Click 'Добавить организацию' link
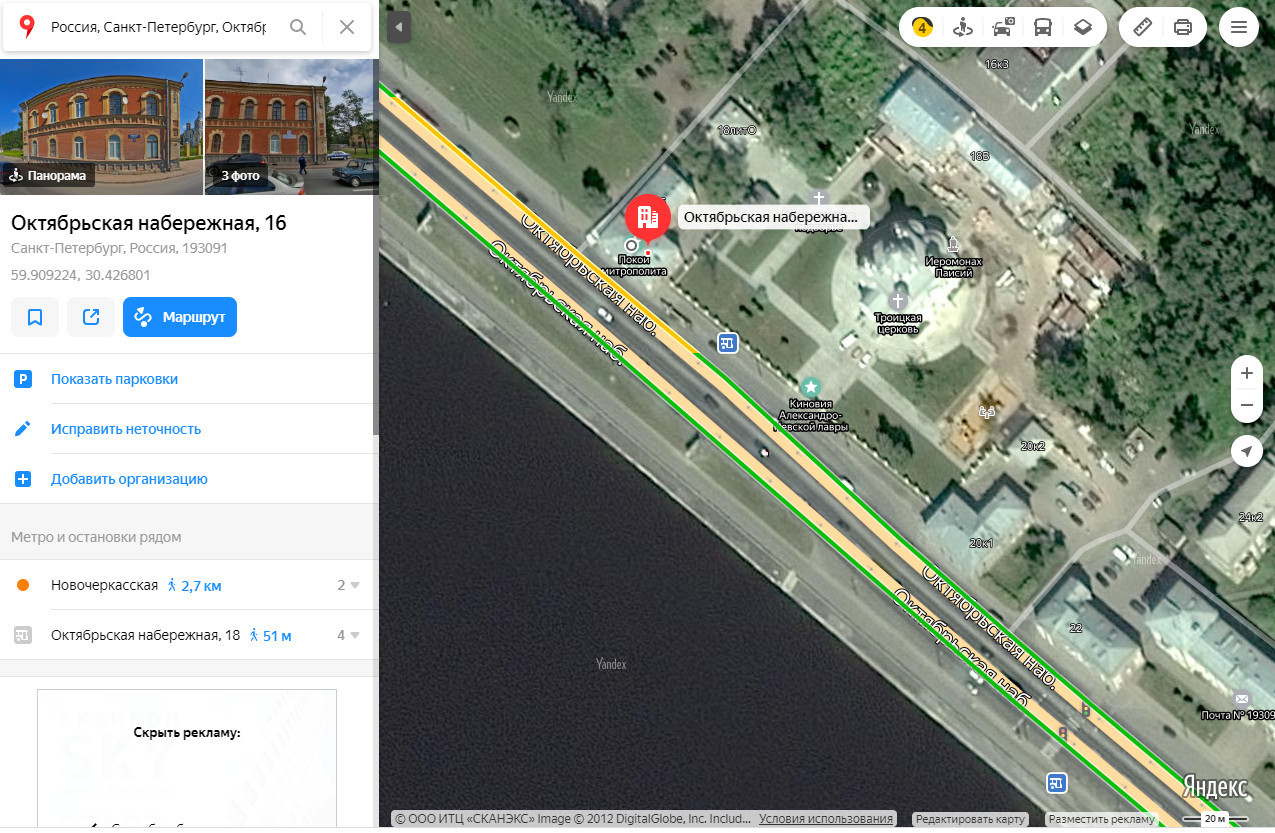The image size is (1275, 833). 129,479
